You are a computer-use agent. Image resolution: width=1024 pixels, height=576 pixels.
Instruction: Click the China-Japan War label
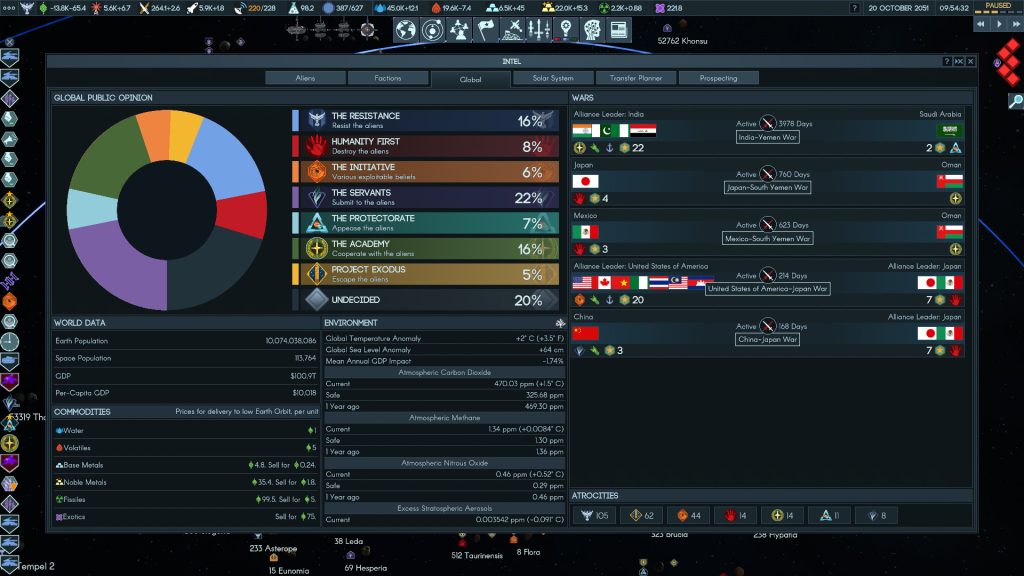point(767,339)
